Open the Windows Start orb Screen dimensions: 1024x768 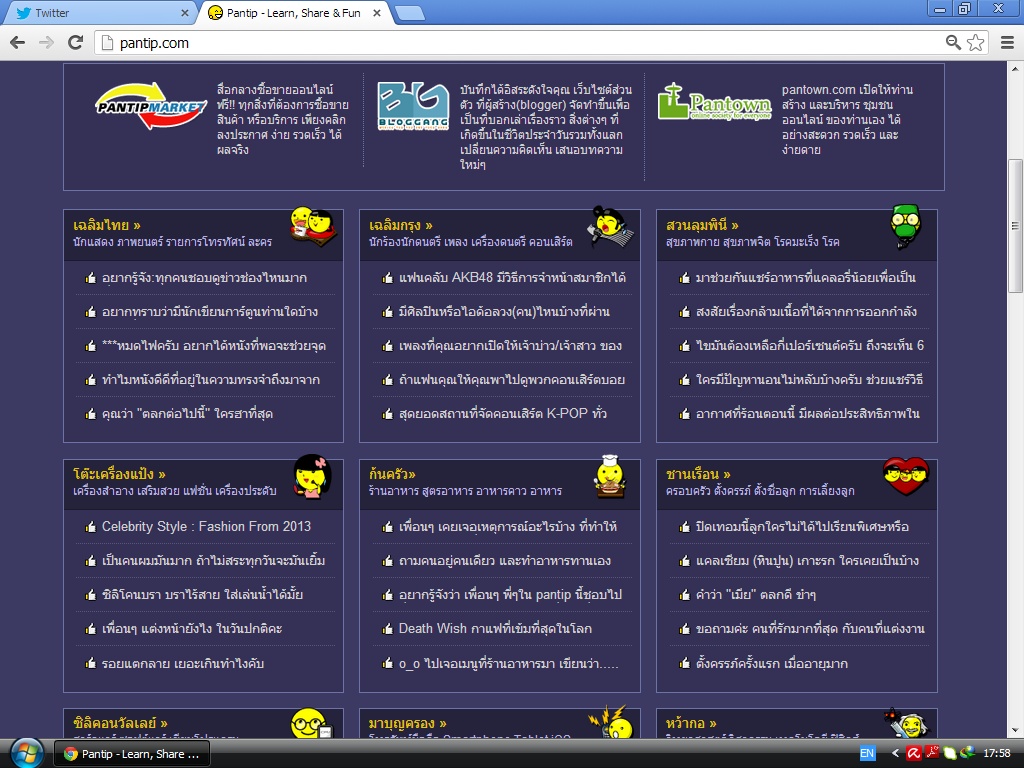pos(27,754)
